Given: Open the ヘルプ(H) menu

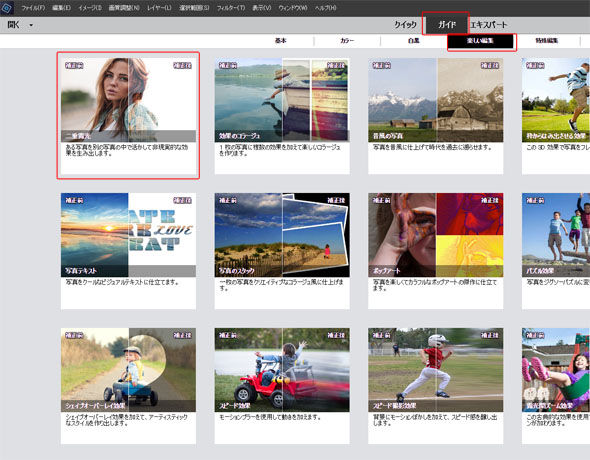Looking at the screenshot, I should (x=325, y=8).
